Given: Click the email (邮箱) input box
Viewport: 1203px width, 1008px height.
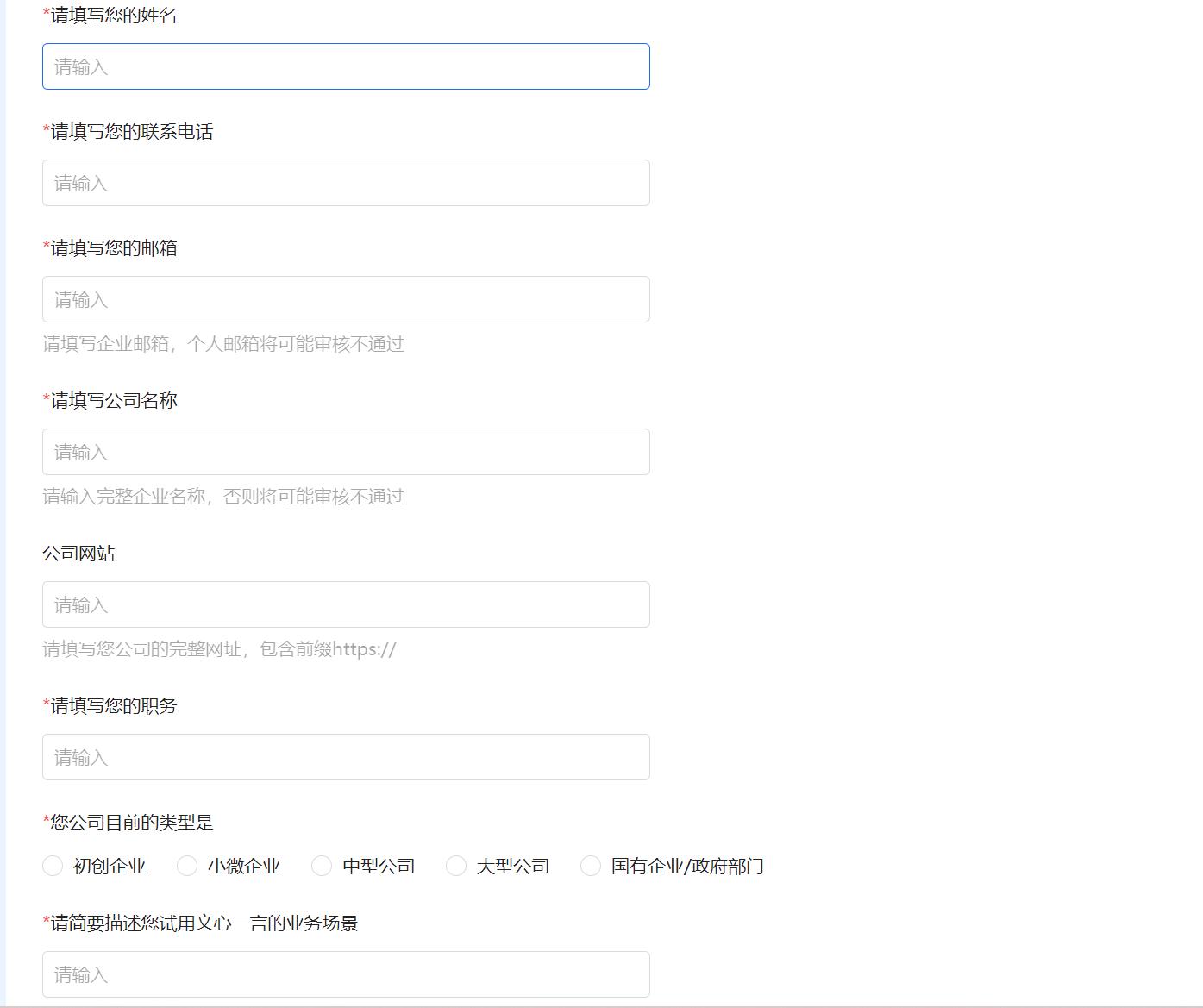Looking at the screenshot, I should point(345,299).
